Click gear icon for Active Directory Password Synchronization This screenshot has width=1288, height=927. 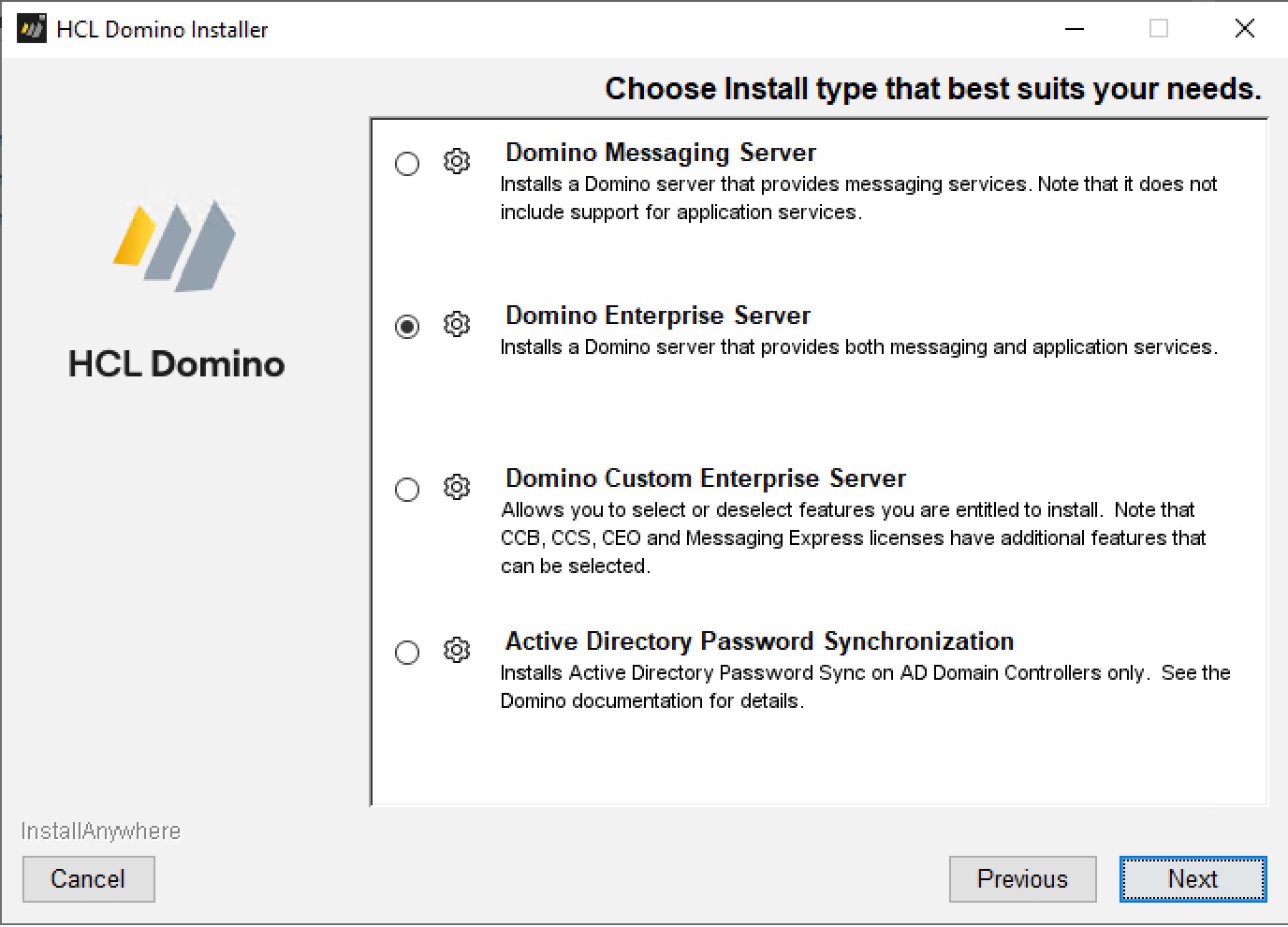pos(456,651)
